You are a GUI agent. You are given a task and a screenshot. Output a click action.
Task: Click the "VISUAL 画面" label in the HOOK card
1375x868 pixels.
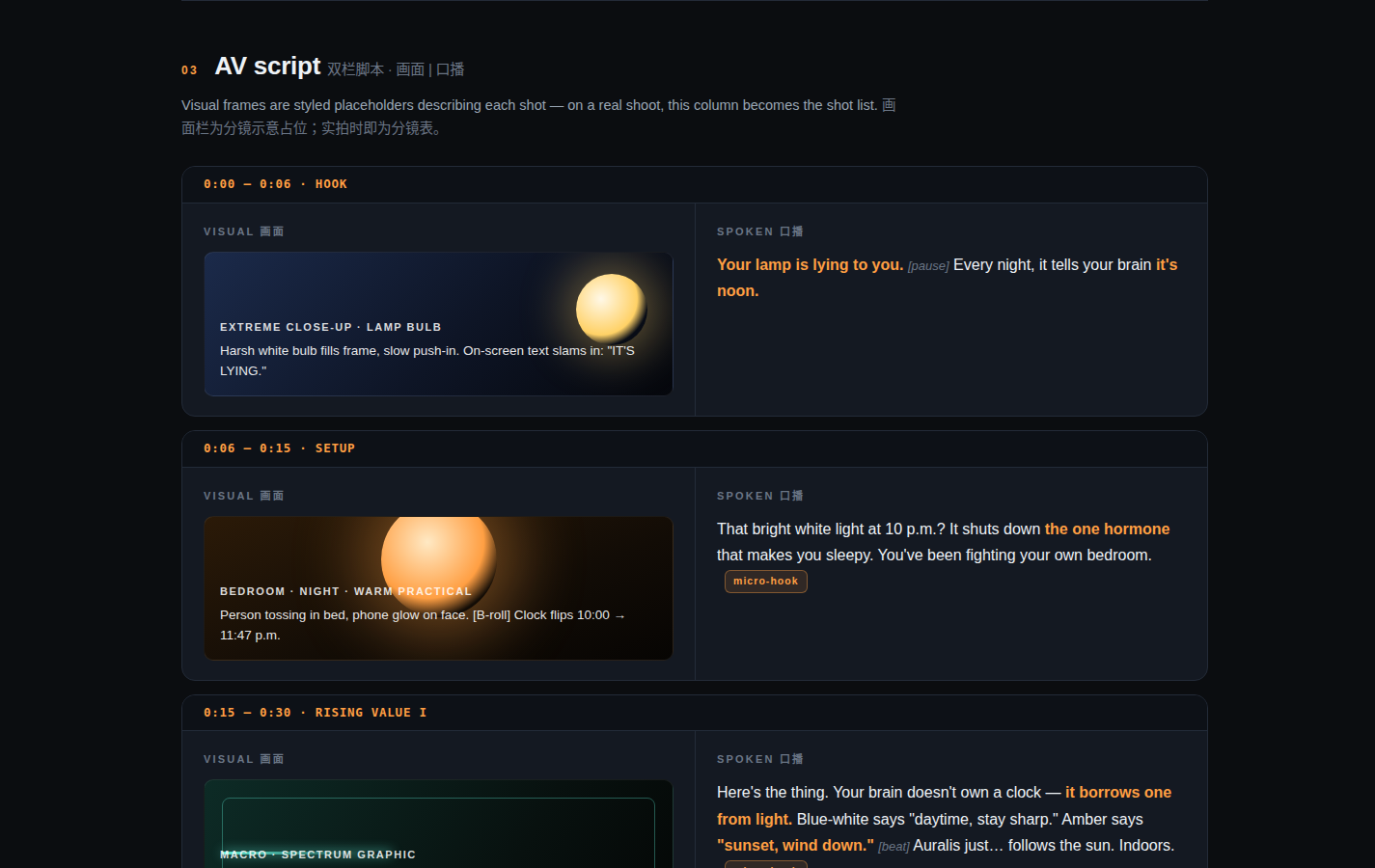(x=244, y=231)
